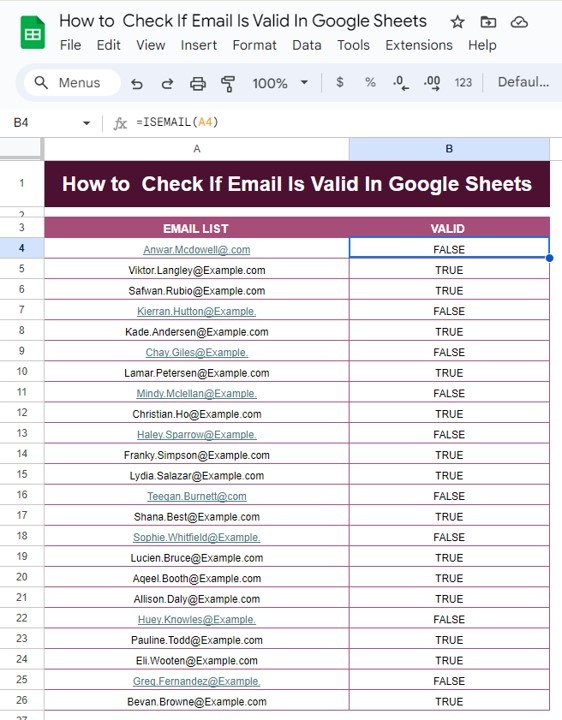
Task: Select cell with Viktor.Langley@Example.com
Action: (x=197, y=270)
